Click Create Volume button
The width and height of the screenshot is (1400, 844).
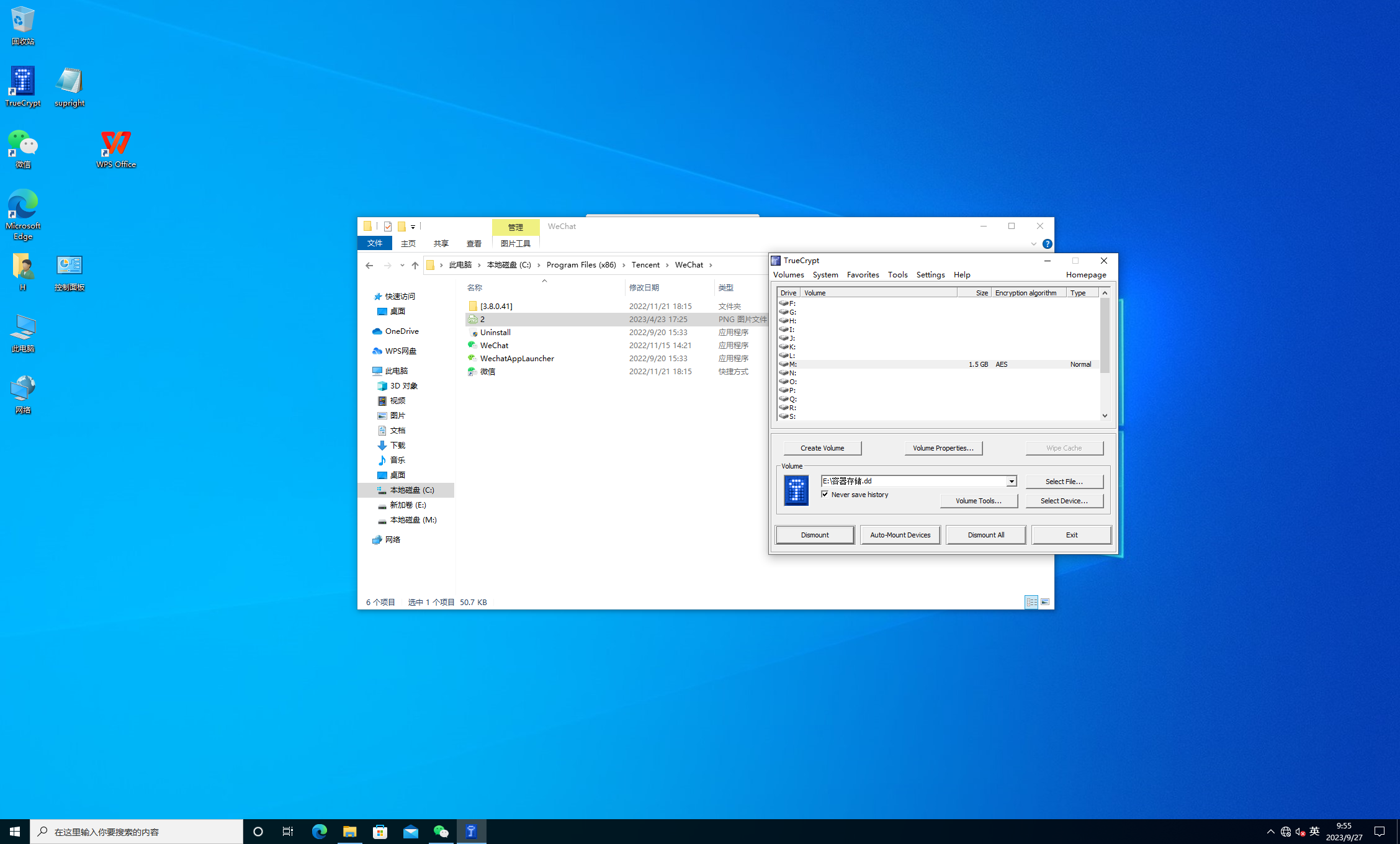pyautogui.click(x=822, y=448)
